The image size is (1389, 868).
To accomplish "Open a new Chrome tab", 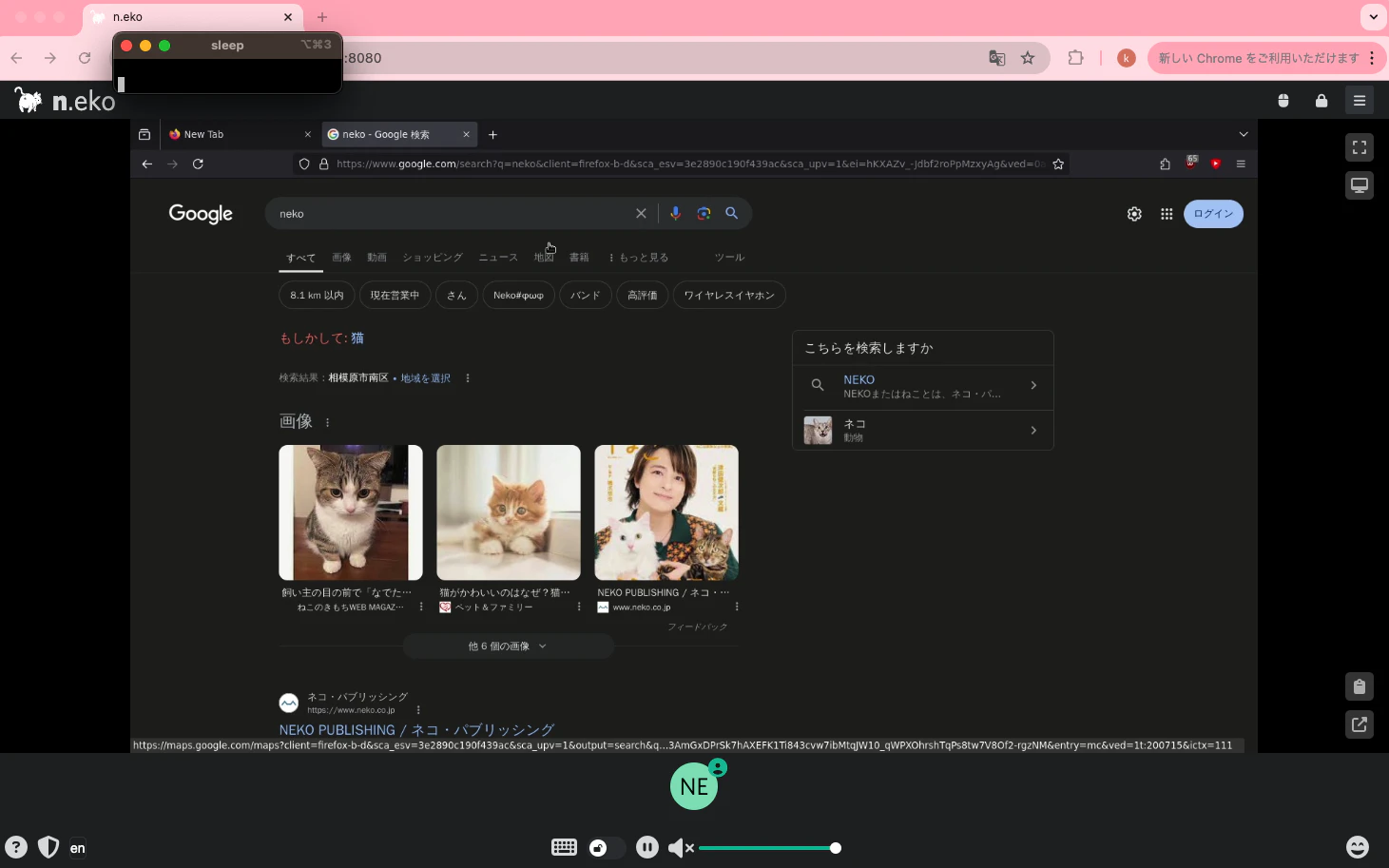I will click(x=322, y=17).
